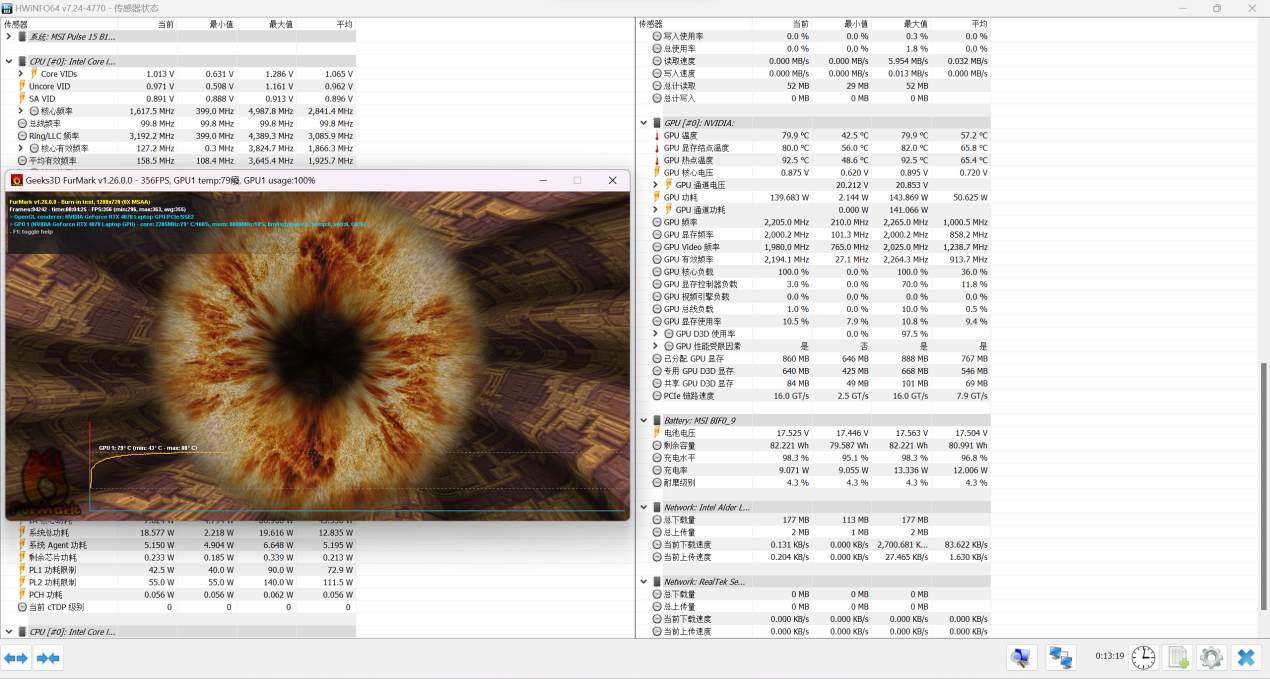Expand the GPU D3D 使用率 row
Screen dimensions: 1270x679
pos(656,333)
